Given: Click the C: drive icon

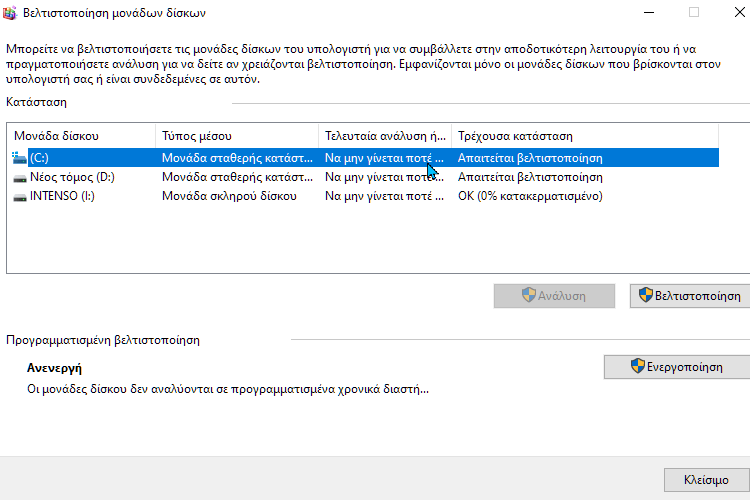Looking at the screenshot, I should tap(19, 158).
